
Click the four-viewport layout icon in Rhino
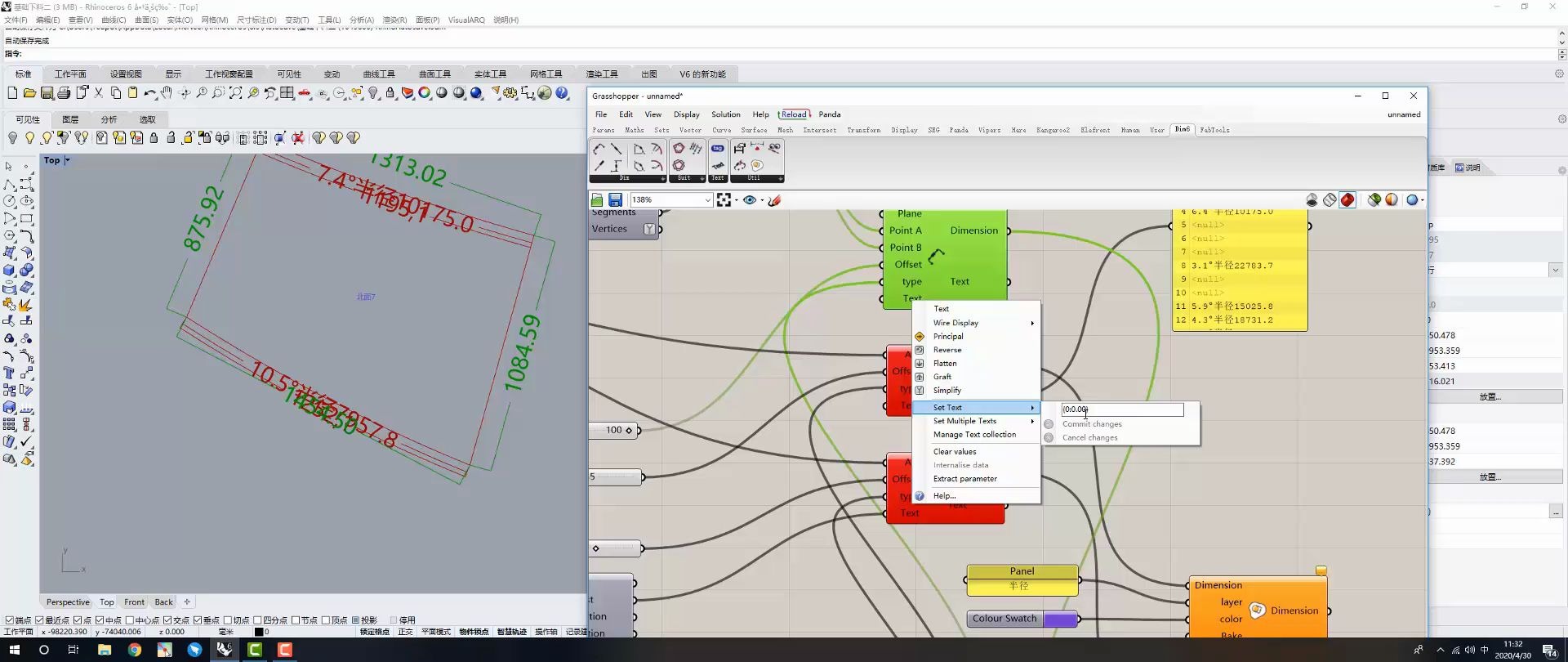tap(287, 93)
